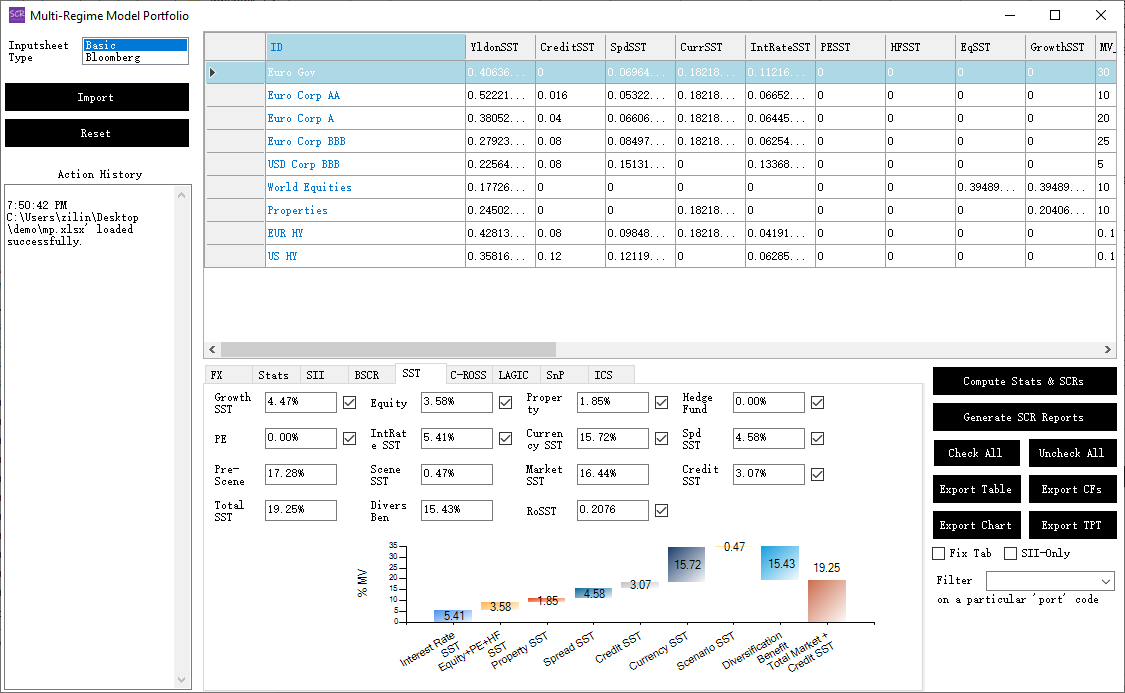Click Export TPT
The image size is (1125, 693).
coord(1072,525)
